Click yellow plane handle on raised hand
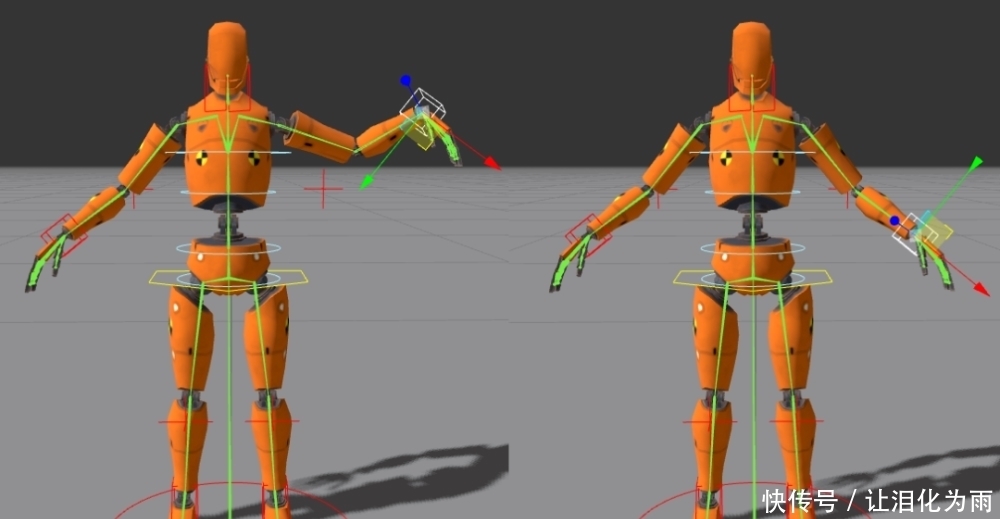1000x519 pixels. 422,135
